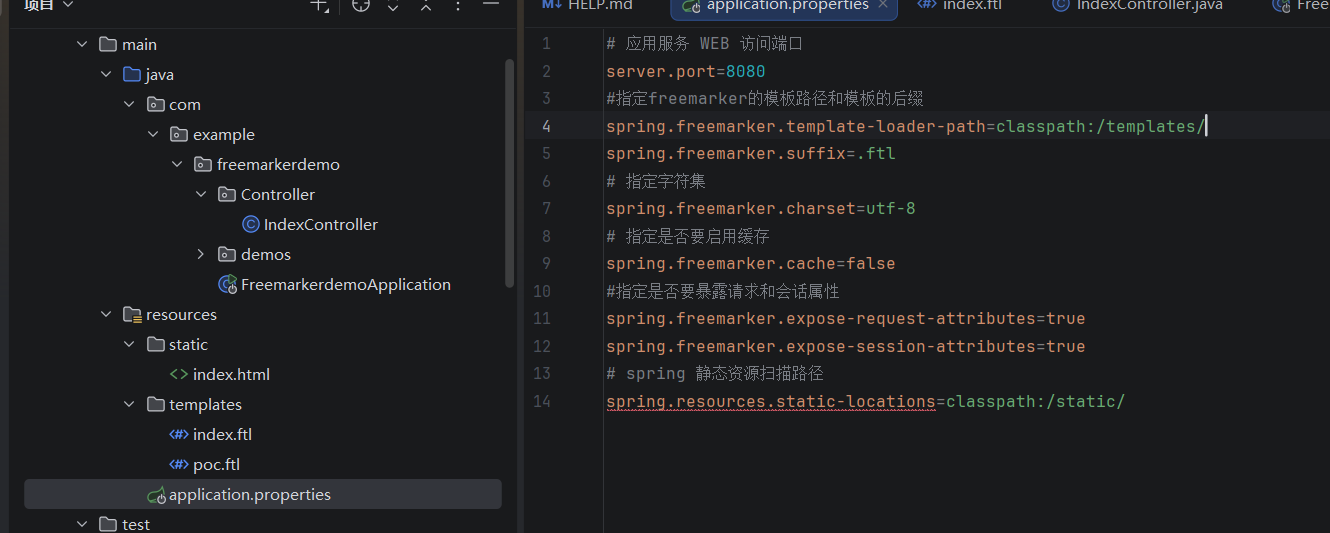Screen dimensions: 1330x533
Task: Click the project panel vertical scrollbar
Action: pos(510,172)
